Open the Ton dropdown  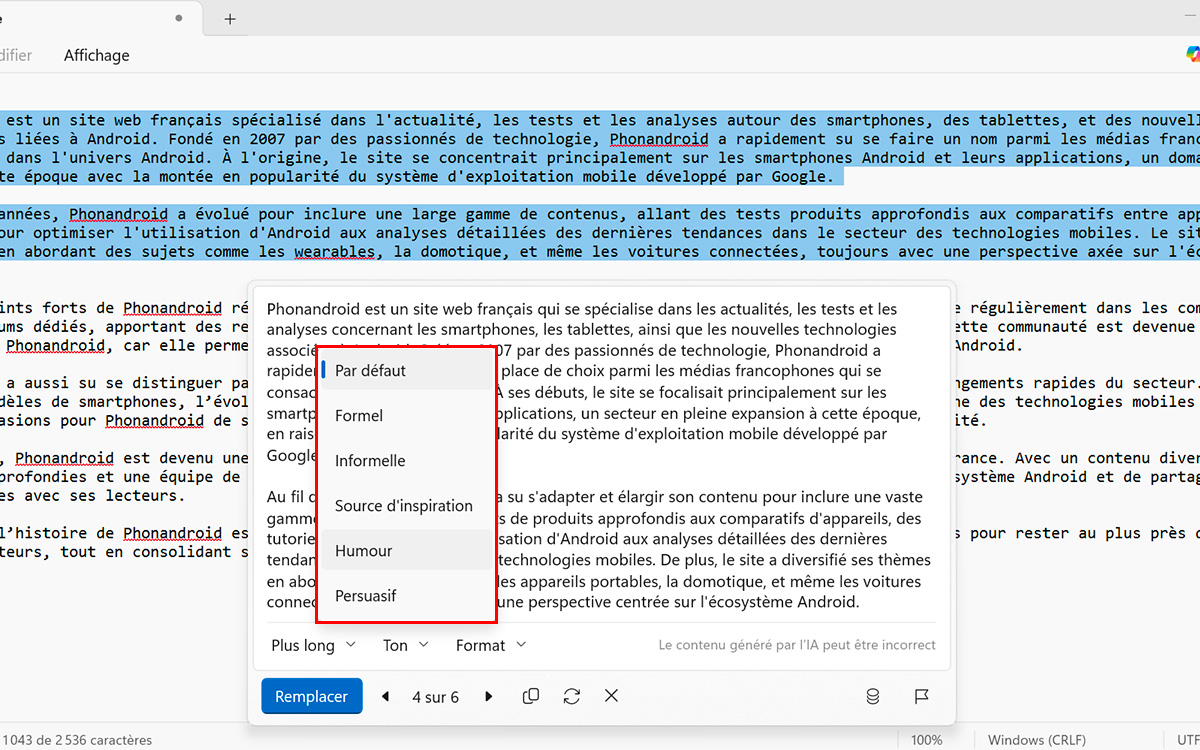[x=406, y=645]
